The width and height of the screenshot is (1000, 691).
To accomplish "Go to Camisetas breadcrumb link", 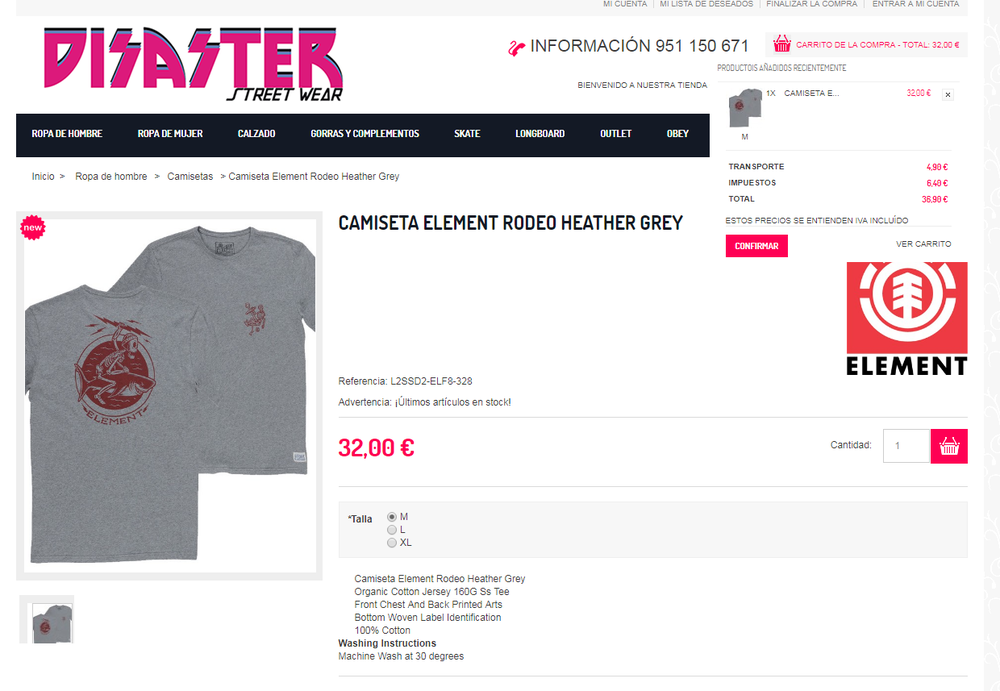I will point(190,176).
